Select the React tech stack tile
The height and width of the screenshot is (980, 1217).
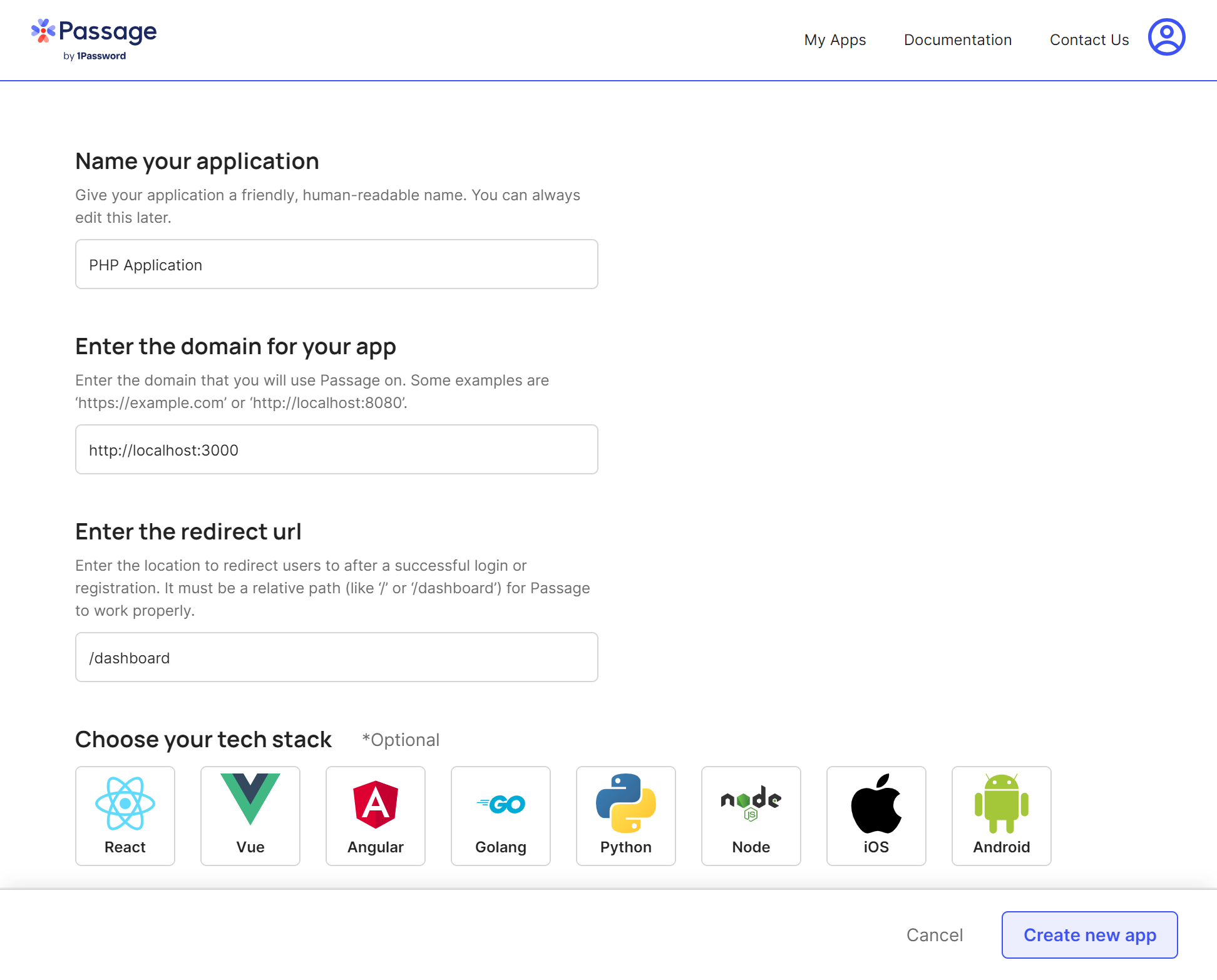click(x=125, y=815)
